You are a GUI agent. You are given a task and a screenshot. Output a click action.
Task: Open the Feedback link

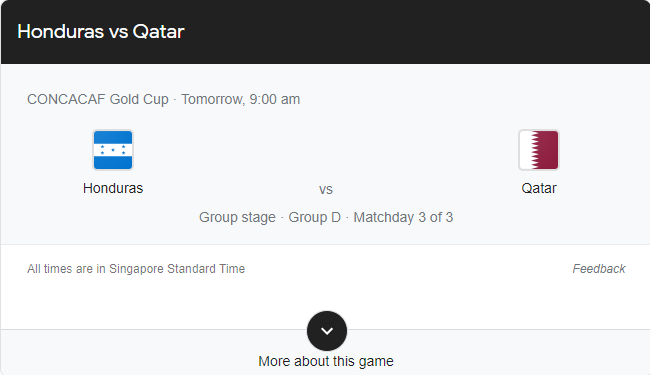pyautogui.click(x=599, y=269)
